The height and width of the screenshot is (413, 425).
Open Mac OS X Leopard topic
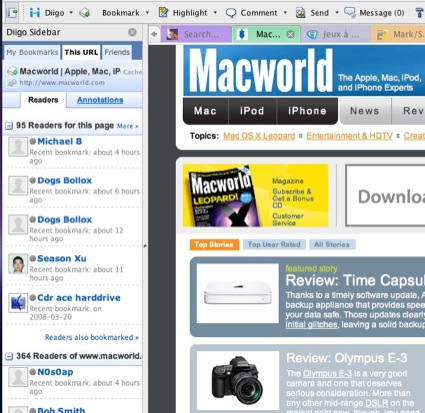pyautogui.click(x=259, y=136)
